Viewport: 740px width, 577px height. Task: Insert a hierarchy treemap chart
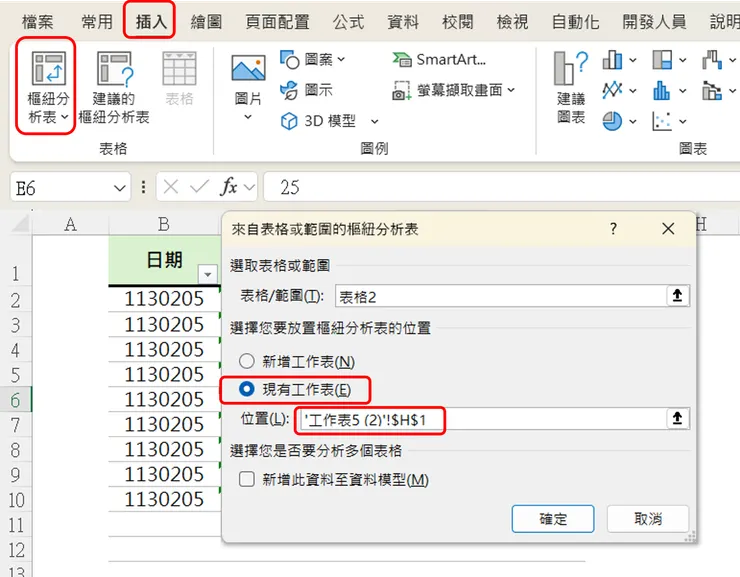point(662,60)
